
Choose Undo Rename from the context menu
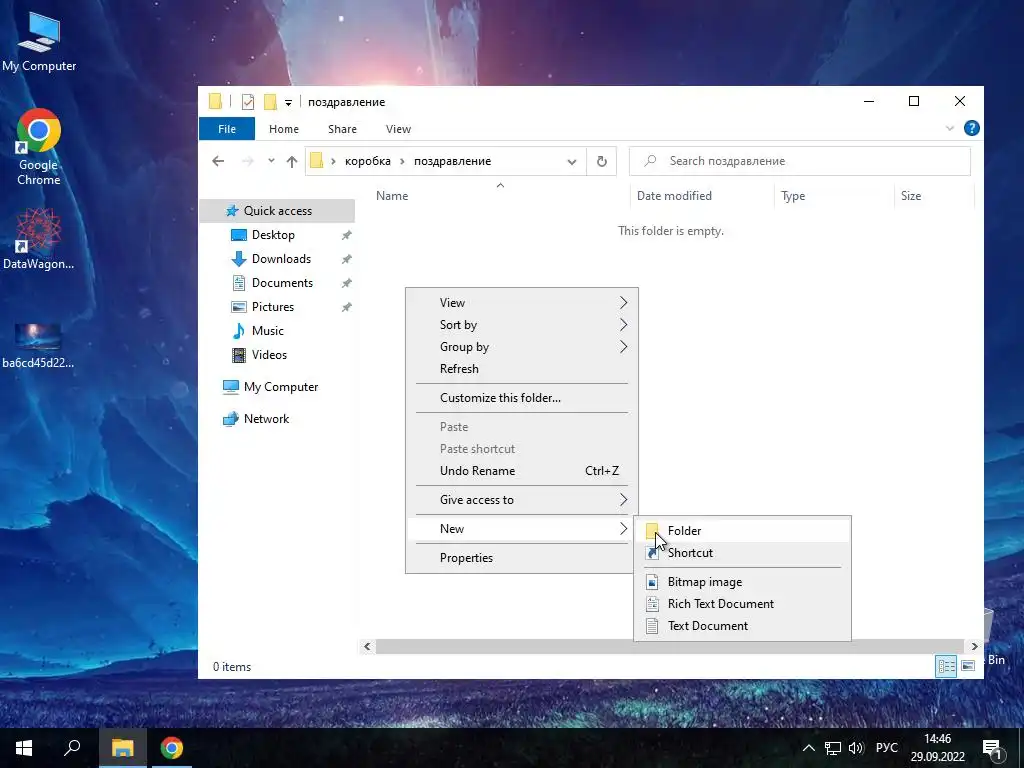521,471
